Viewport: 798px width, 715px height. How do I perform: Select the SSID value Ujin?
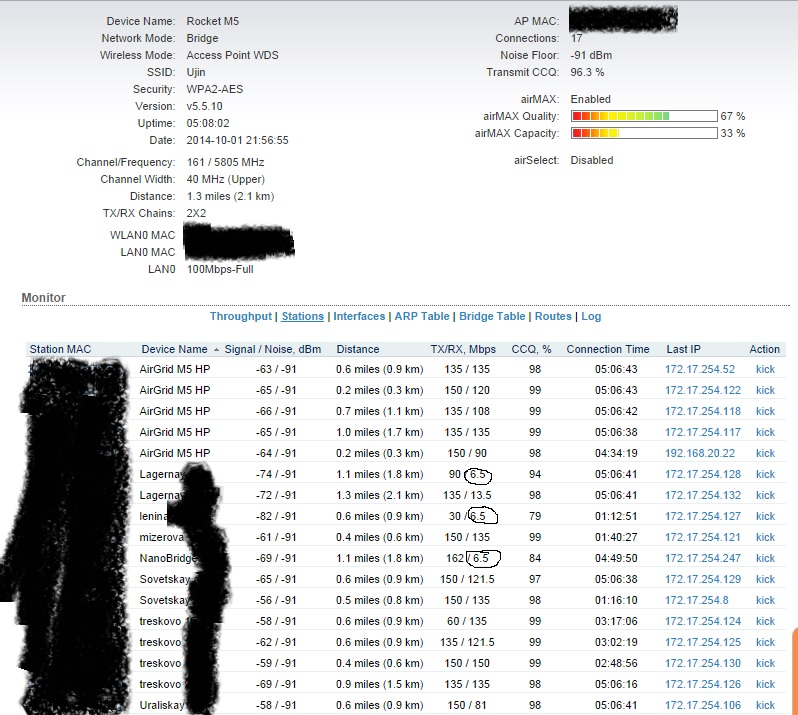[195, 72]
